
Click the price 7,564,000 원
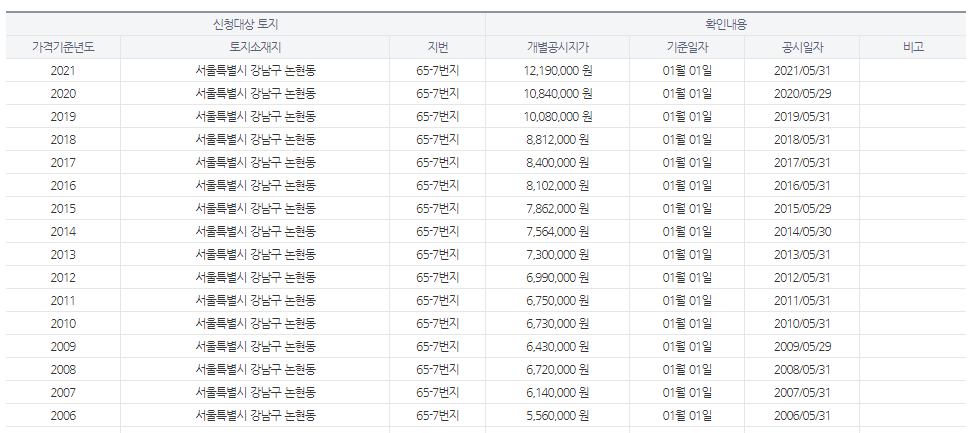tap(557, 232)
